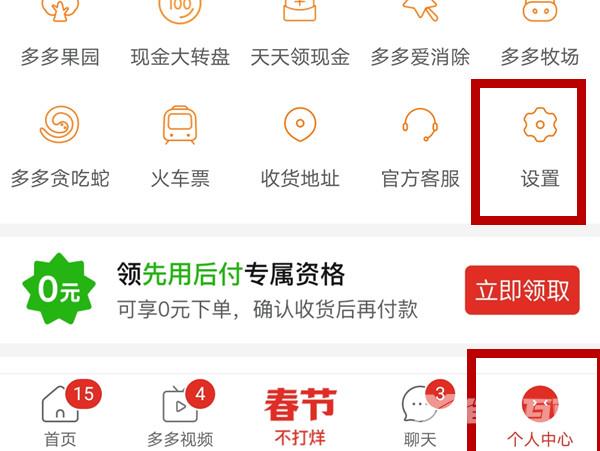600x451 pixels.
Task: Open the 多多果园 orchard icon
Action: [60, 10]
